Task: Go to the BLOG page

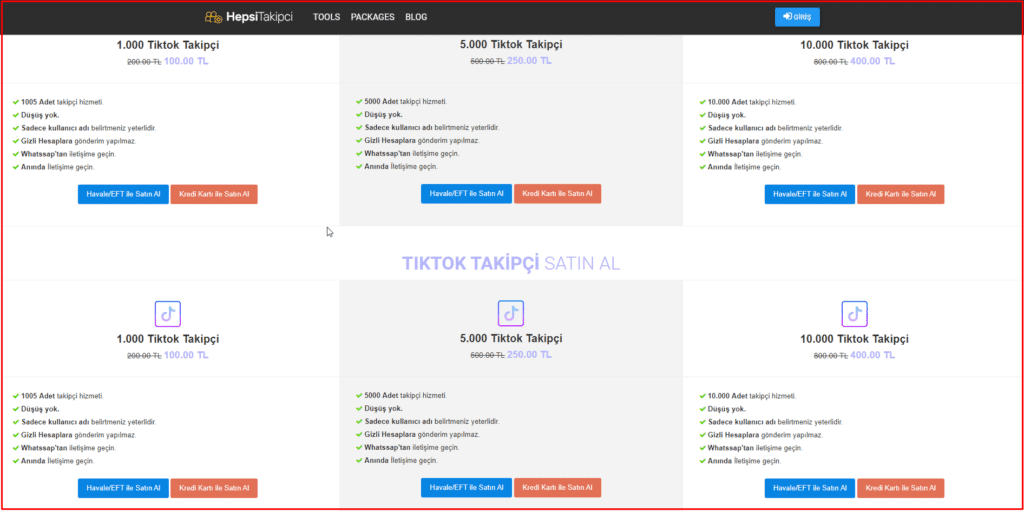Action: pyautogui.click(x=416, y=17)
